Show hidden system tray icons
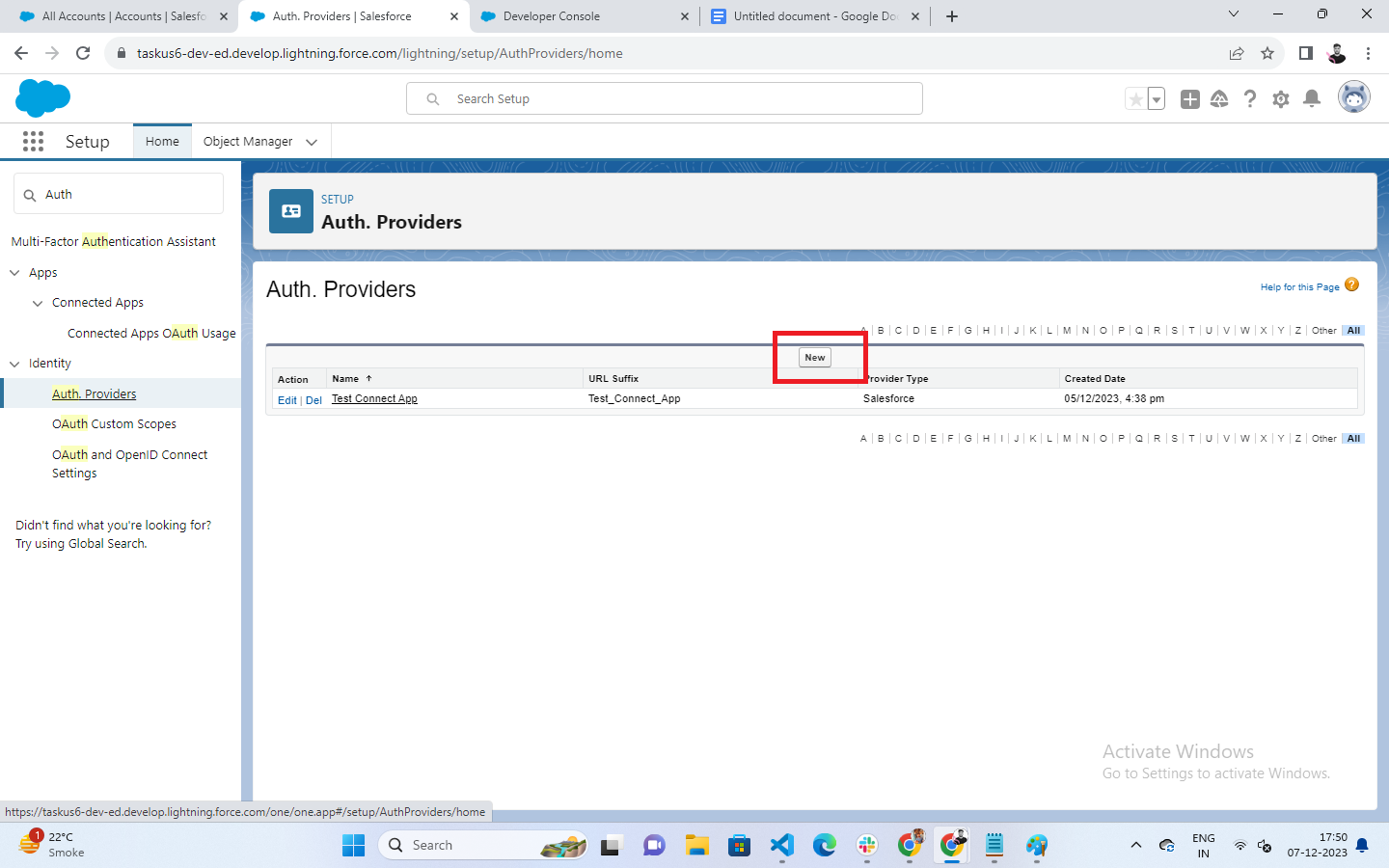 [x=1136, y=846]
